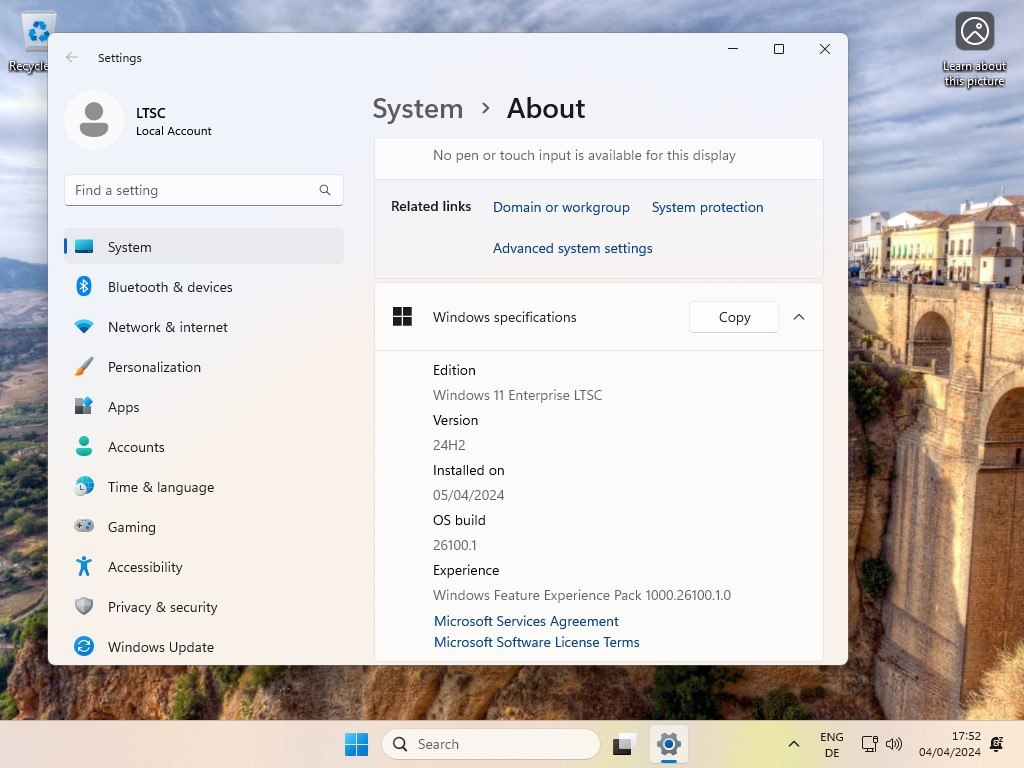Viewport: 1024px width, 768px height.
Task: Open the Gaming settings page
Action: pos(204,526)
